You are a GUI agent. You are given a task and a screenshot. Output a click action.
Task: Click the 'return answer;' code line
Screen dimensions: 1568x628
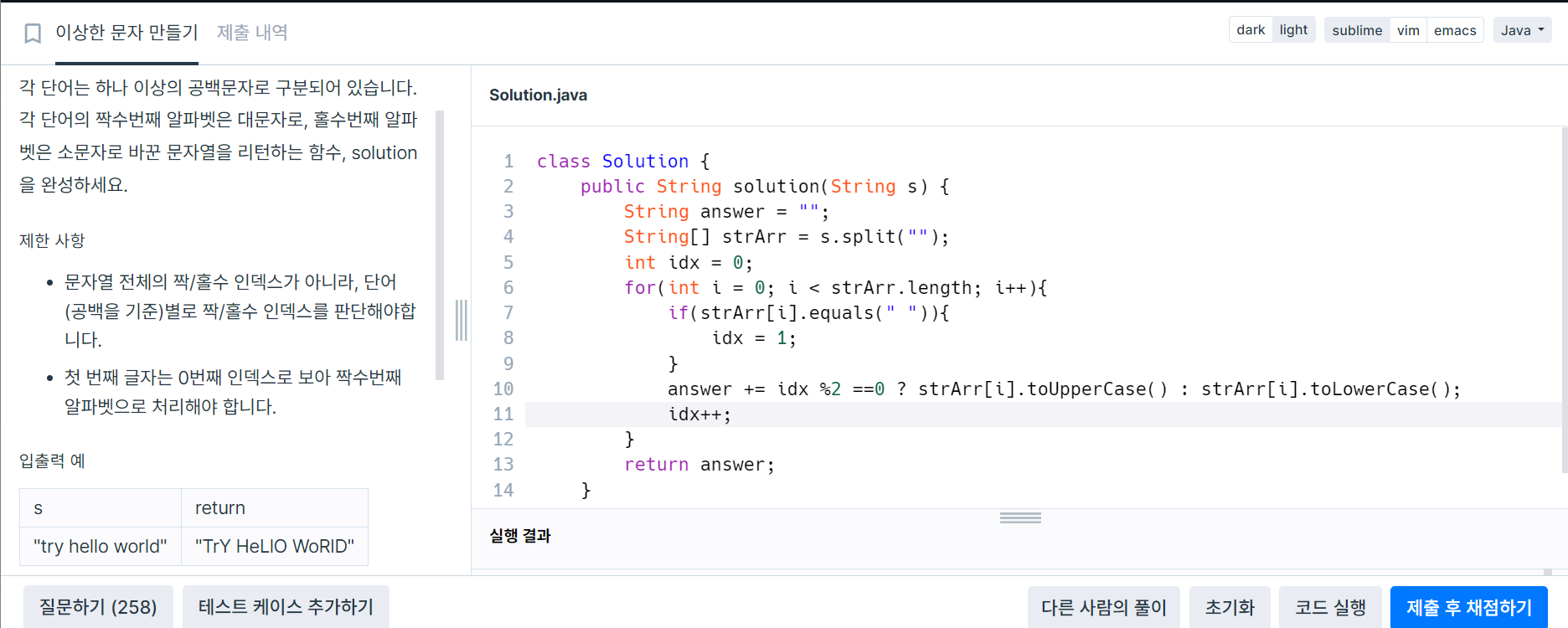(x=699, y=465)
